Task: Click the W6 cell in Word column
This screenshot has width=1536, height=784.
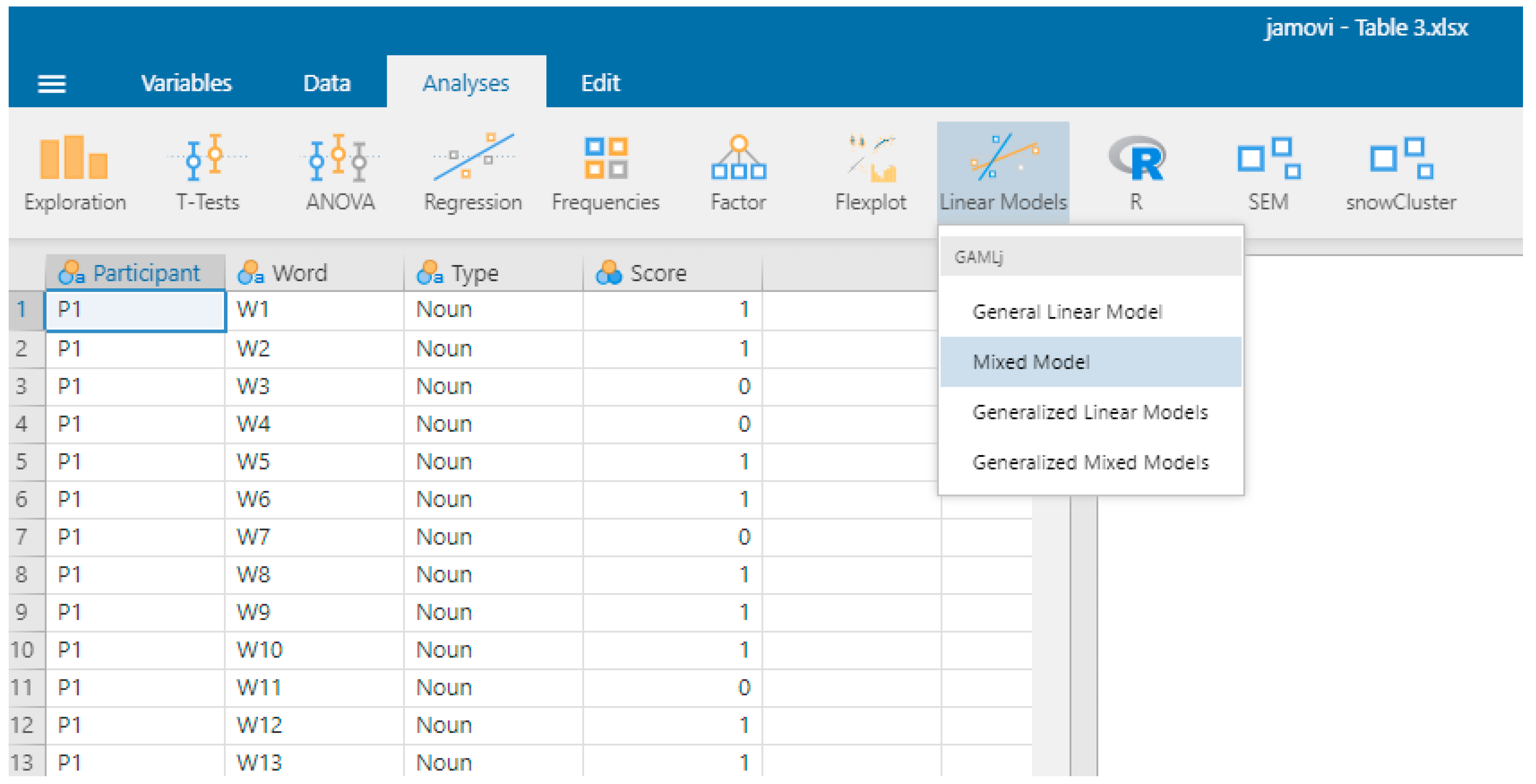Action: pyautogui.click(x=315, y=499)
